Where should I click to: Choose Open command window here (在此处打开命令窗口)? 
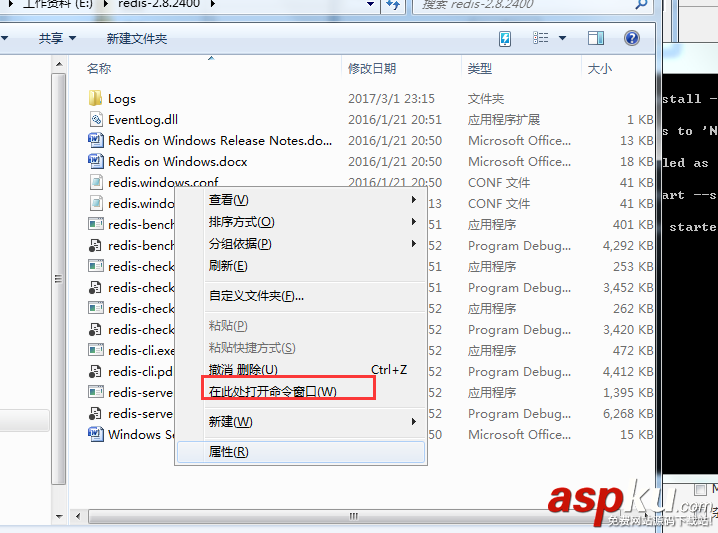click(301, 392)
